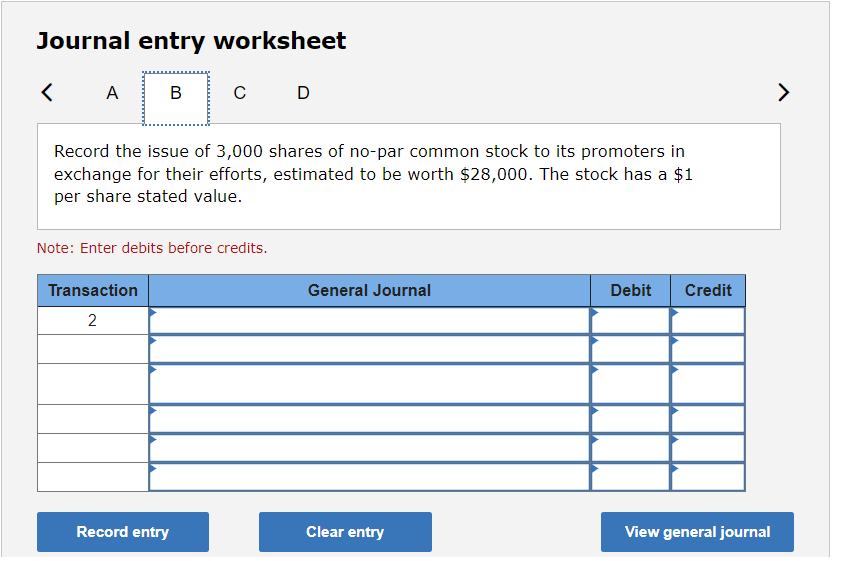
Task: Go to previous worksheet with left chevron
Action: (x=47, y=92)
